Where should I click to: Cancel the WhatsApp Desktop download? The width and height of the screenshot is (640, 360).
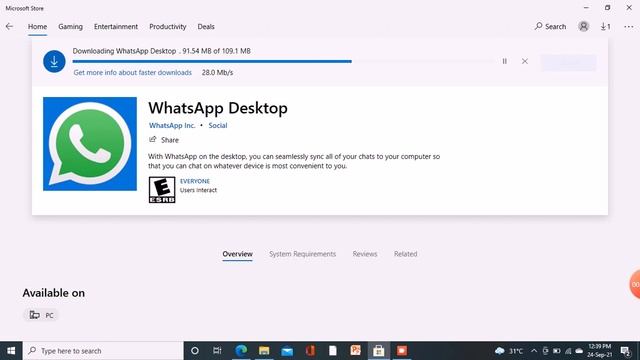[525, 61]
